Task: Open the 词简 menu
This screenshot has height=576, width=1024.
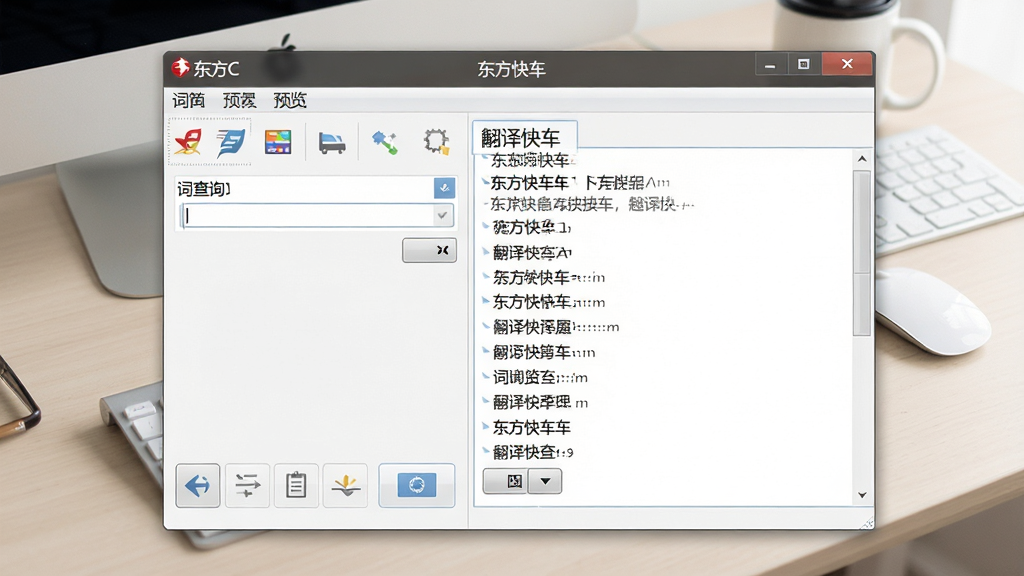Action: click(x=189, y=101)
